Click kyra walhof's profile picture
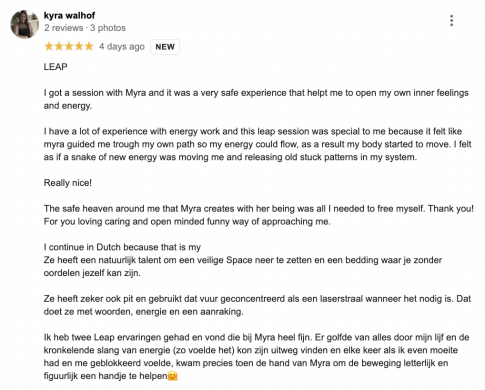Image resolution: width=485 pixels, height=390 pixels. (24, 24)
